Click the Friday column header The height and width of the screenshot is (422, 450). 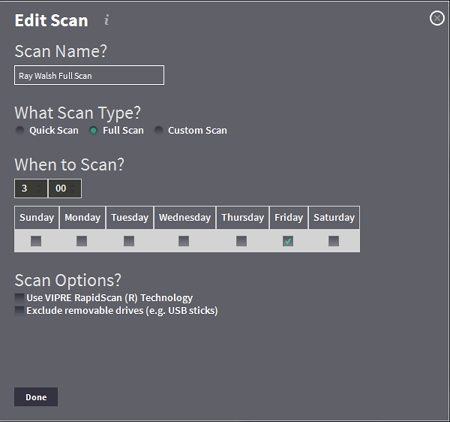click(x=289, y=218)
